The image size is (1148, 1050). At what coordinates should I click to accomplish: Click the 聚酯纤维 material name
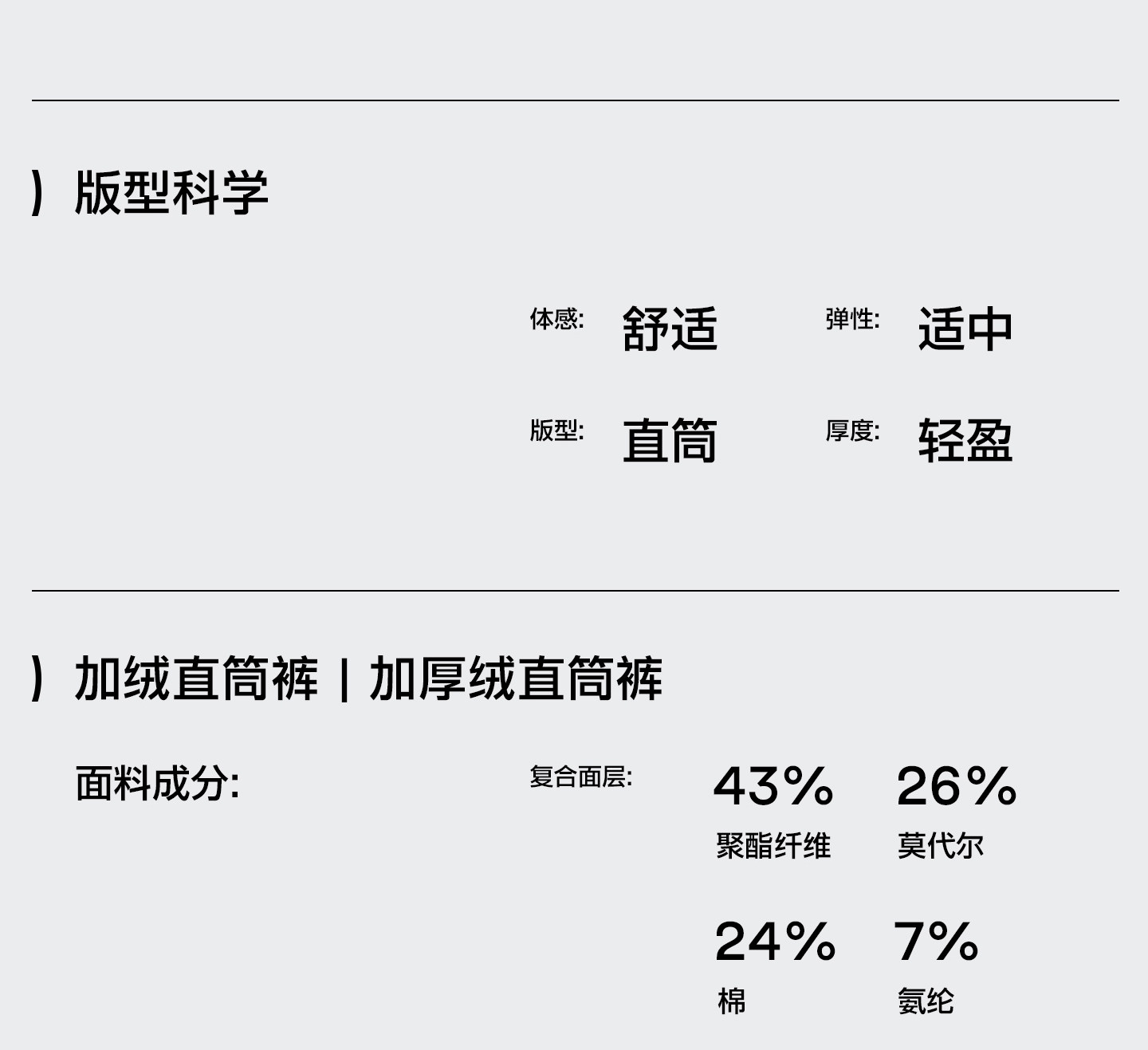click(773, 845)
